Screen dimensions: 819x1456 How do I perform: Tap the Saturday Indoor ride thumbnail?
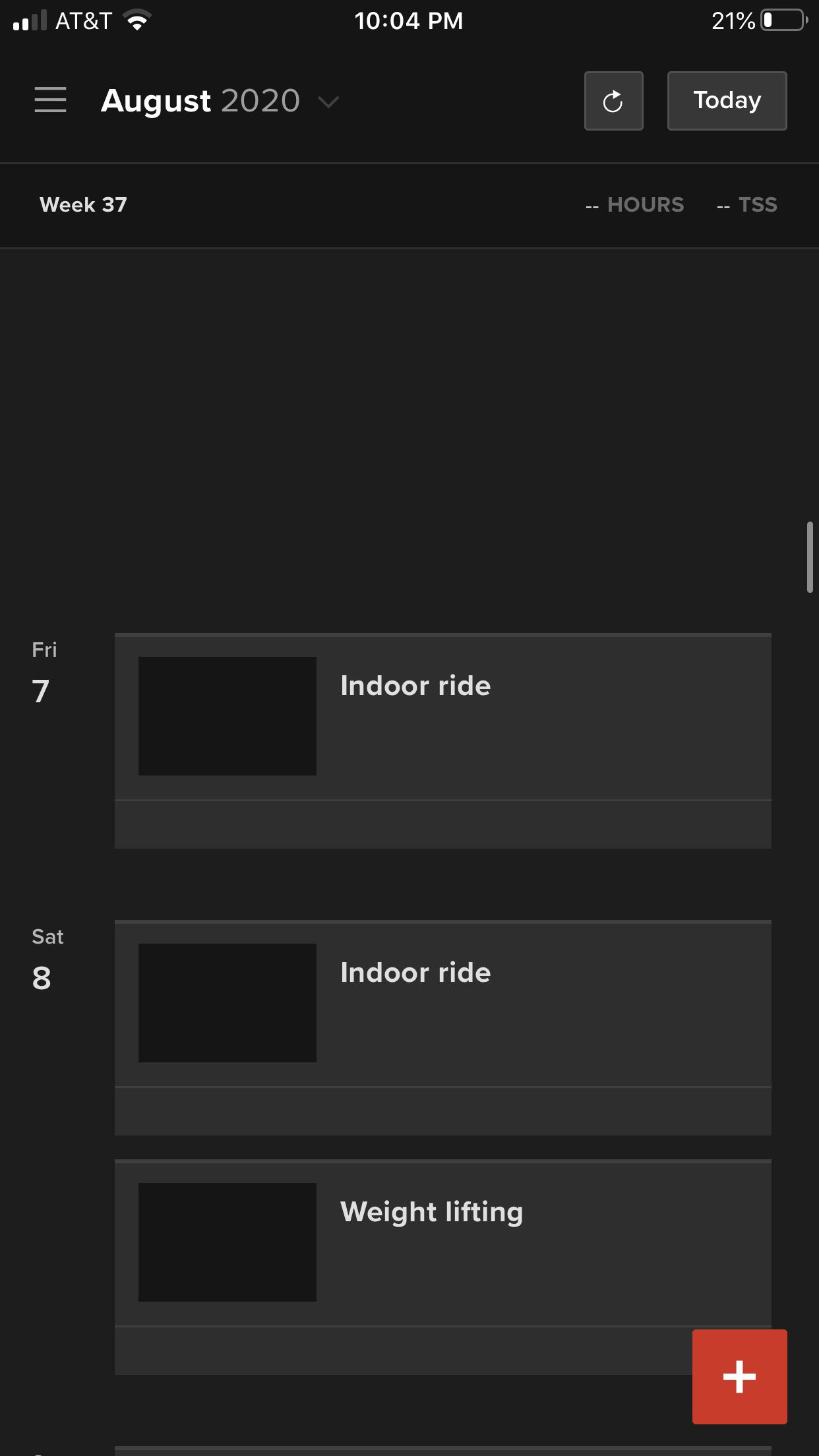click(x=227, y=1002)
